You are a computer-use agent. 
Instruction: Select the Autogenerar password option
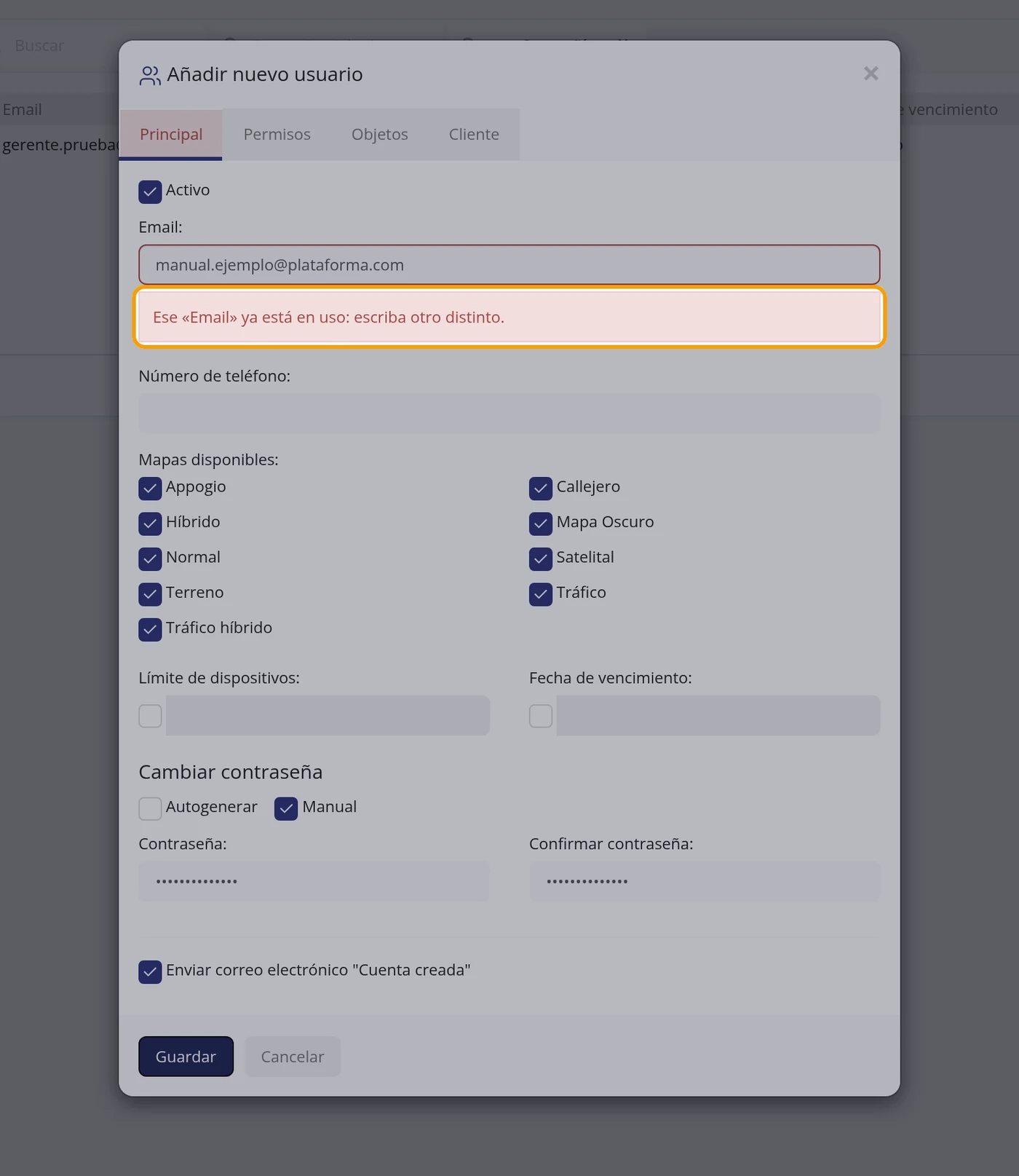tap(150, 808)
